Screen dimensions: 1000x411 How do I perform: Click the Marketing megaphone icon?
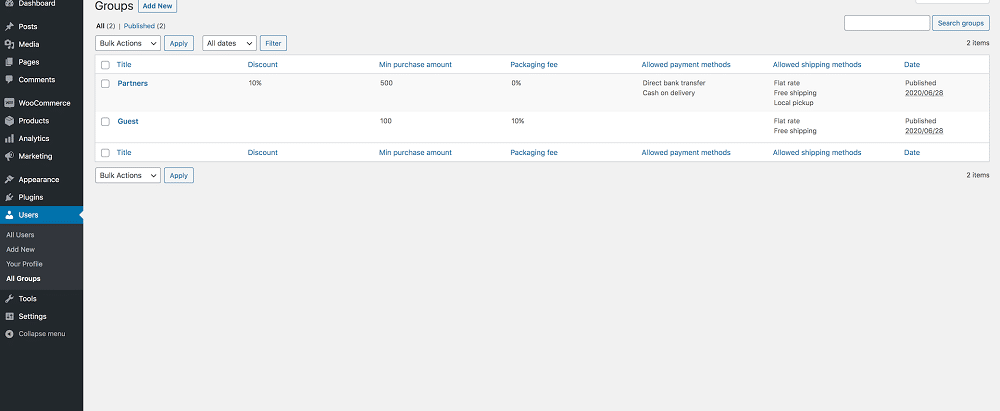pyautogui.click(x=9, y=156)
